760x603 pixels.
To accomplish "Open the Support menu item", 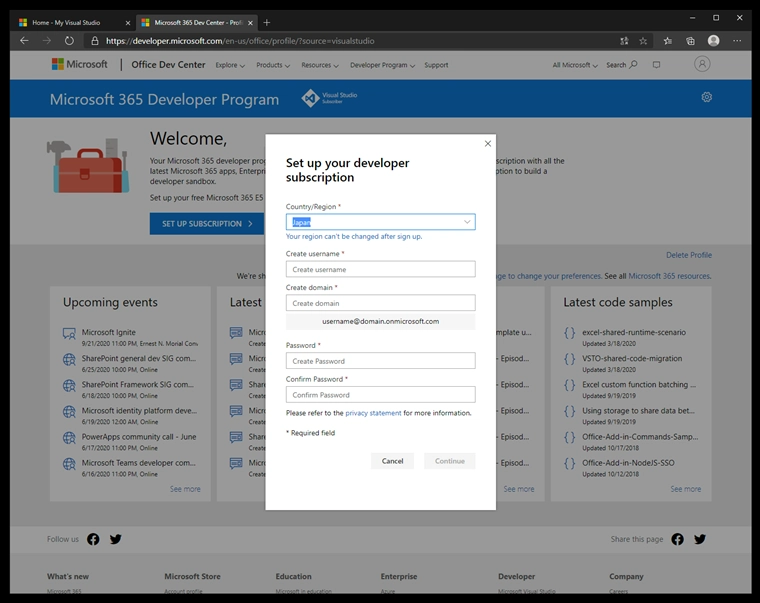I will [x=436, y=65].
